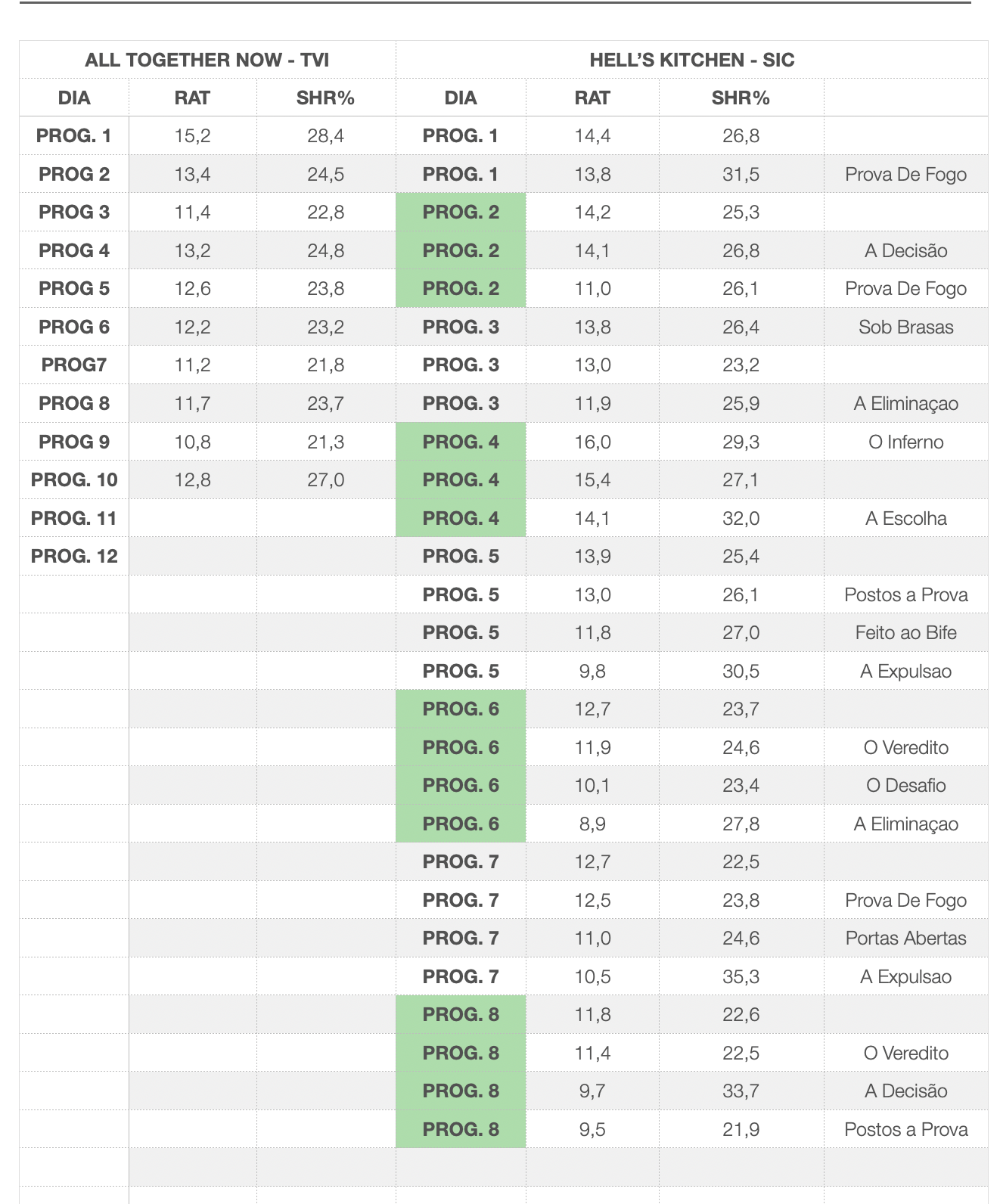Select the Sob Brasas episode cell
The image size is (1000, 1204).
(x=905, y=327)
